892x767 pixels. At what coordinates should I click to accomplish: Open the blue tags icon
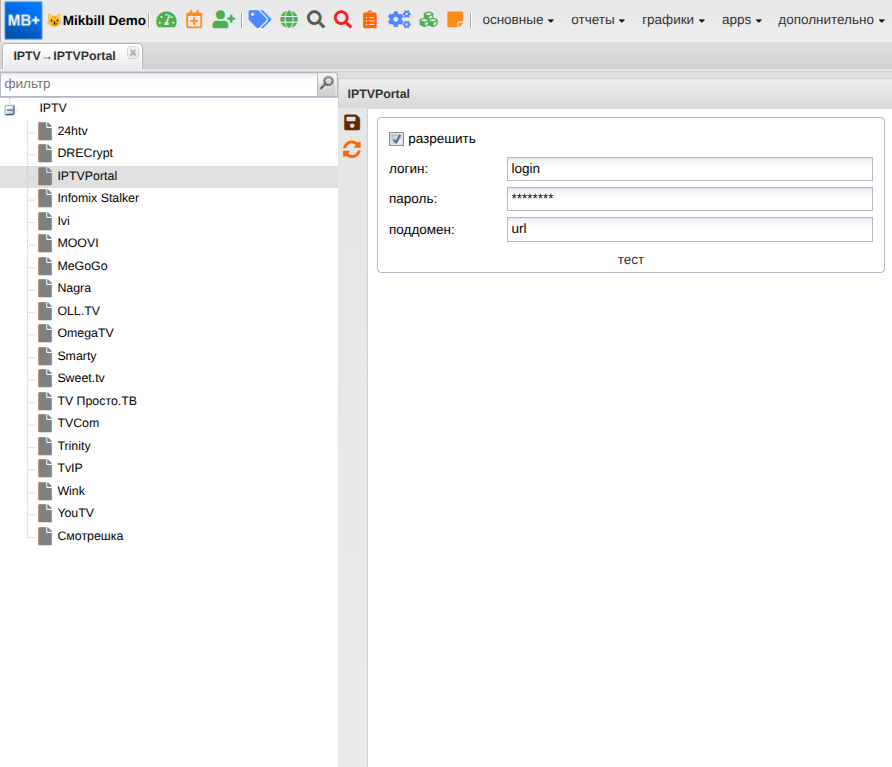(259, 19)
